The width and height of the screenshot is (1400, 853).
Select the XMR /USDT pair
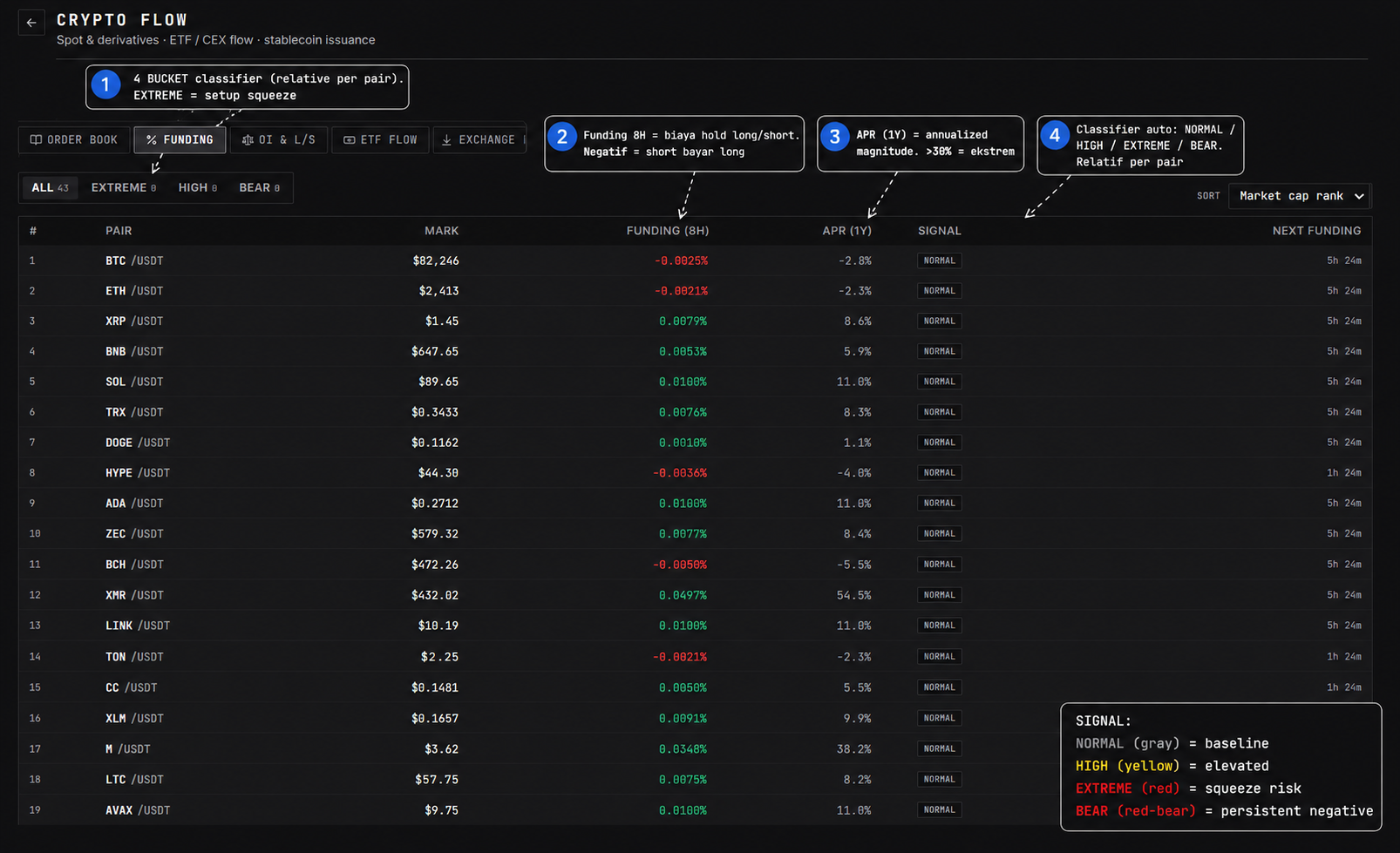click(134, 595)
